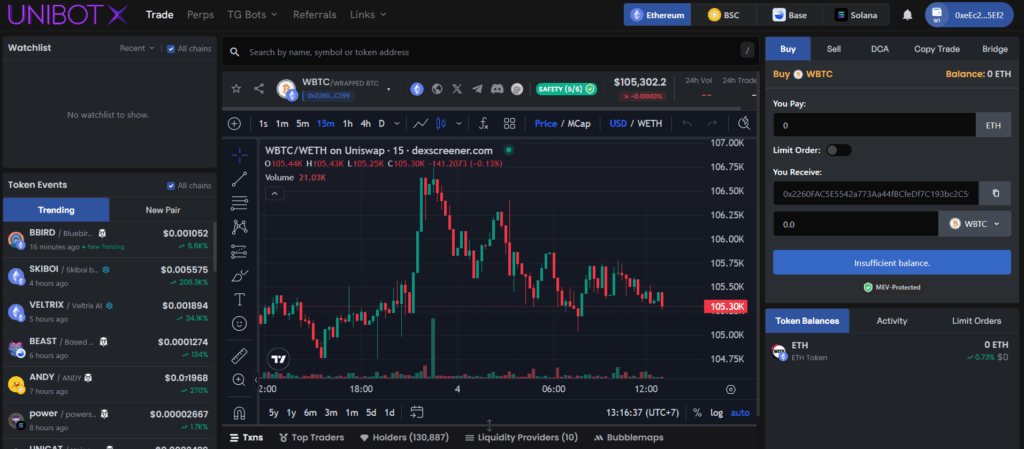The image size is (1024, 449).
Task: Pick the brush drawing tool
Action: [240, 275]
